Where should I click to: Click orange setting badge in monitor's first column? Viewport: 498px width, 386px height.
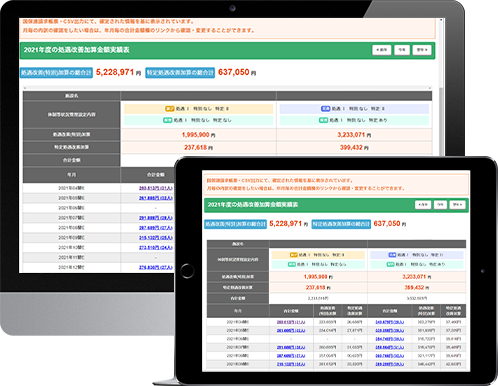[x=170, y=109]
